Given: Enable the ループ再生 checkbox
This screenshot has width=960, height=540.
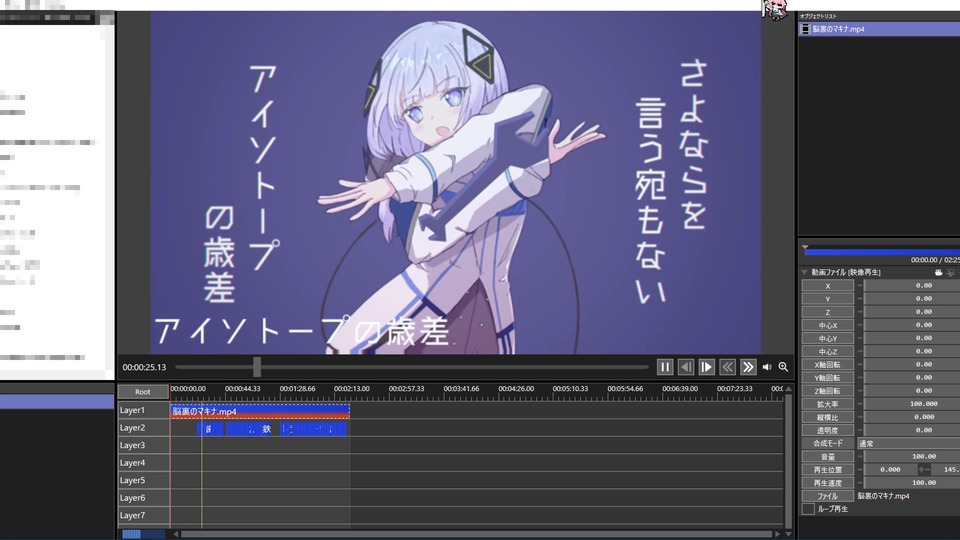Looking at the screenshot, I should 808,509.
